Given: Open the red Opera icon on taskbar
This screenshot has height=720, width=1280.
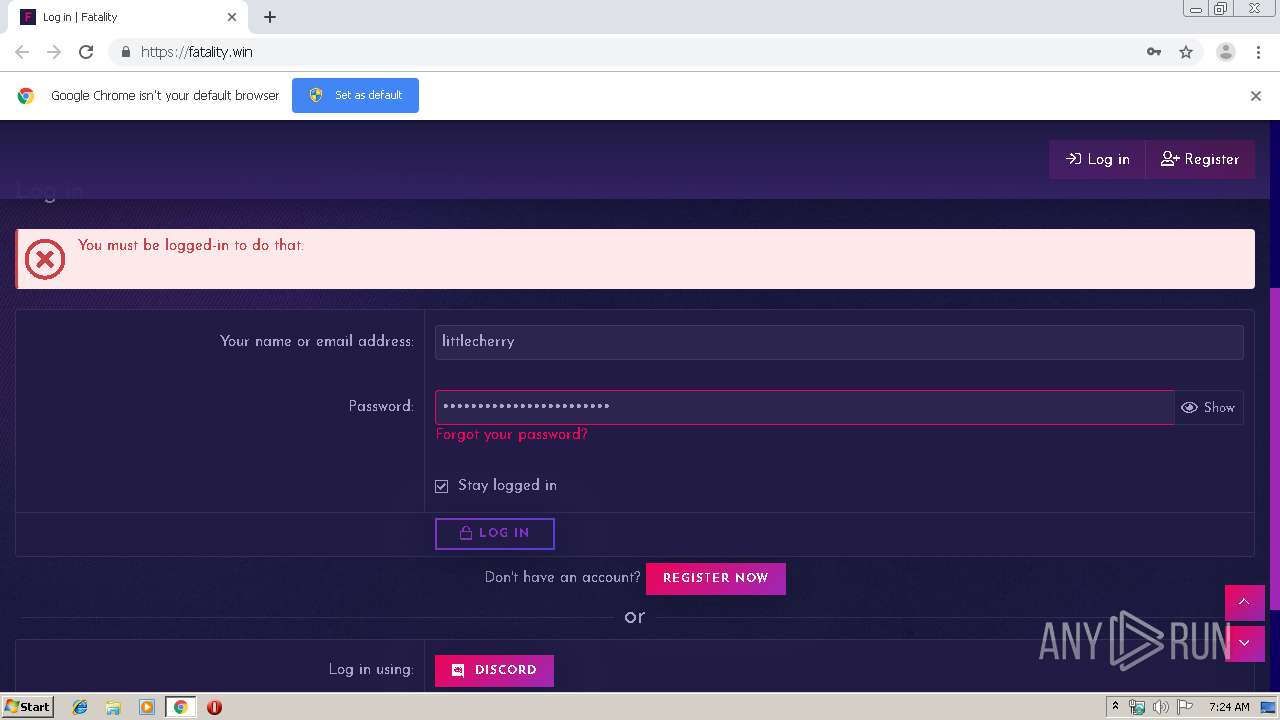Looking at the screenshot, I should [214, 707].
